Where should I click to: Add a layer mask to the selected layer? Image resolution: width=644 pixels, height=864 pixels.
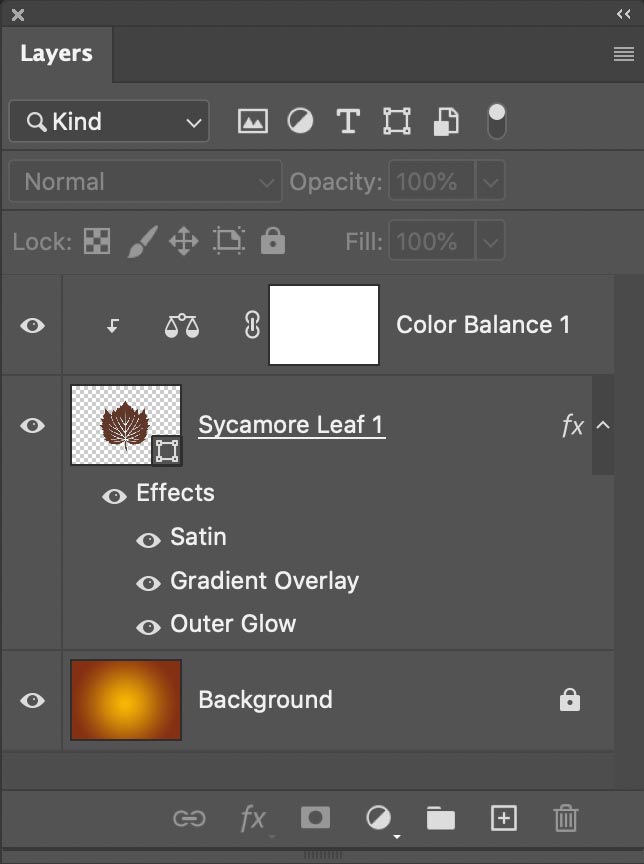(x=314, y=818)
